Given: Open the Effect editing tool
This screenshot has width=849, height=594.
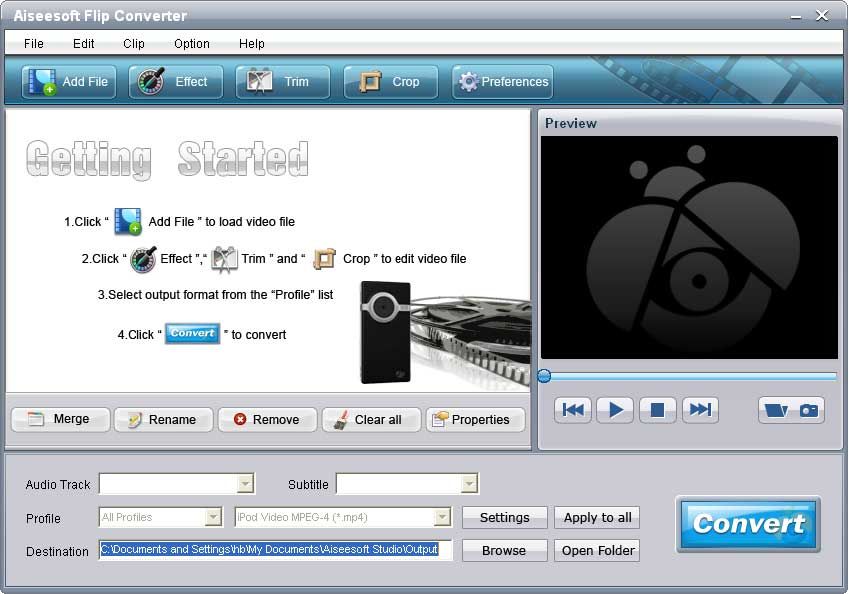Looking at the screenshot, I should pos(175,82).
